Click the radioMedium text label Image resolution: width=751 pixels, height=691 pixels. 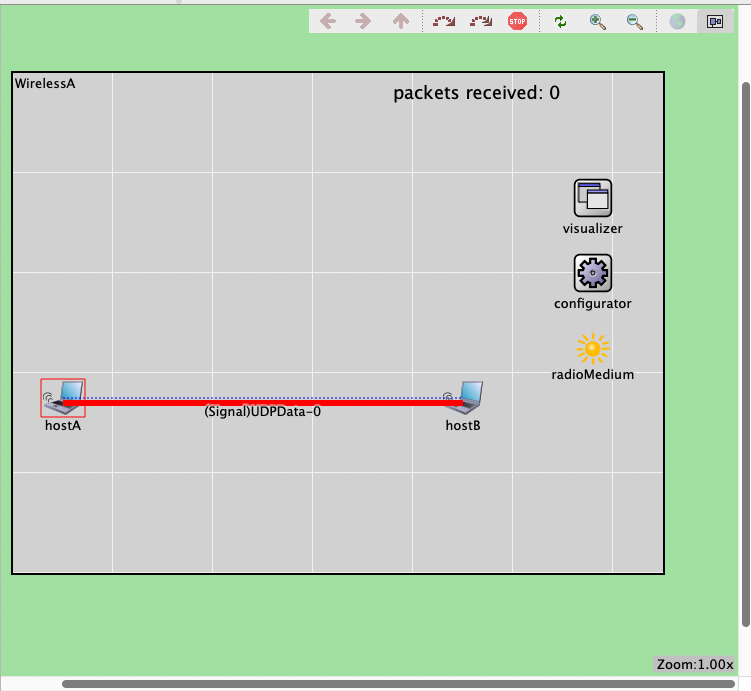593,374
